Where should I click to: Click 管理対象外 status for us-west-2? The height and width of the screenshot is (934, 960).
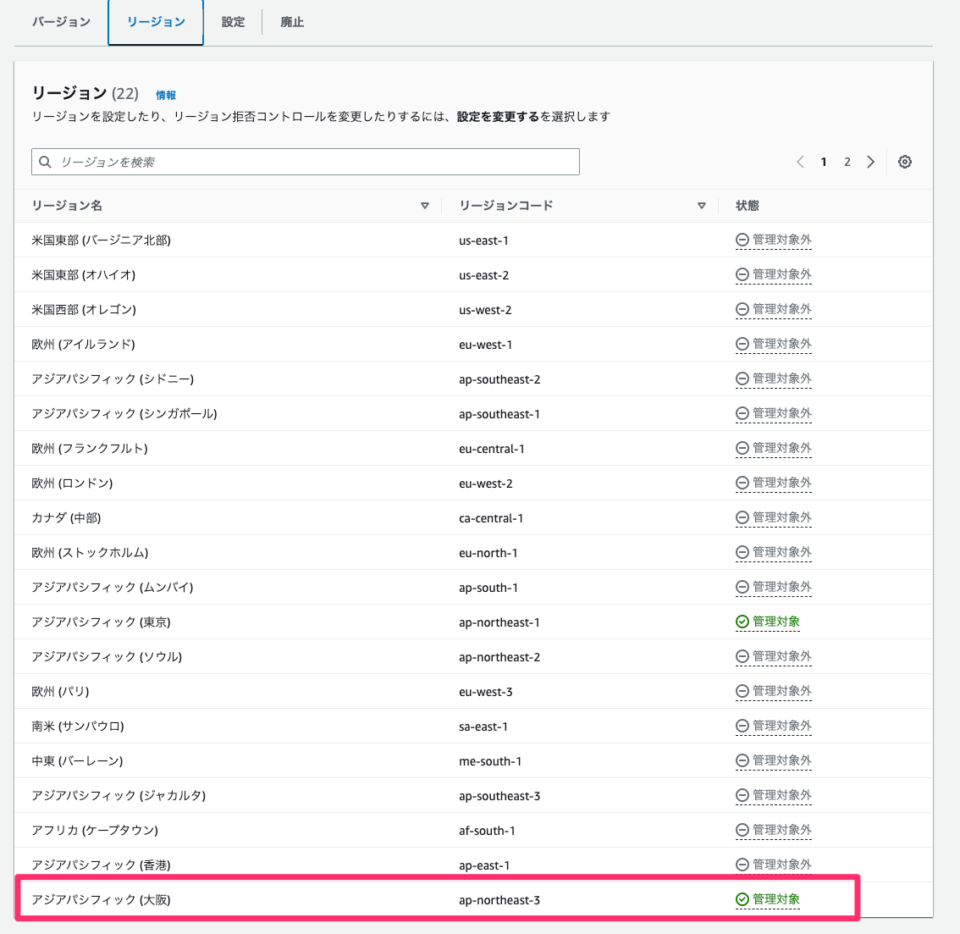(x=781, y=309)
